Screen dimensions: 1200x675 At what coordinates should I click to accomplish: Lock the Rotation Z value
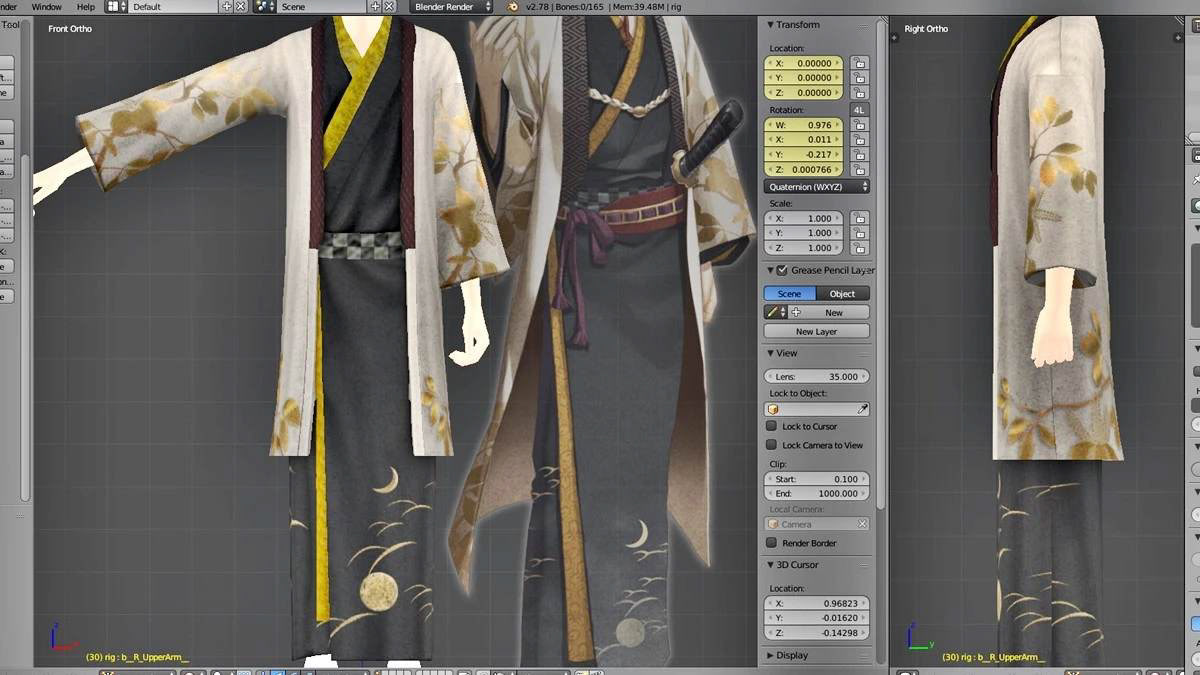click(x=860, y=170)
